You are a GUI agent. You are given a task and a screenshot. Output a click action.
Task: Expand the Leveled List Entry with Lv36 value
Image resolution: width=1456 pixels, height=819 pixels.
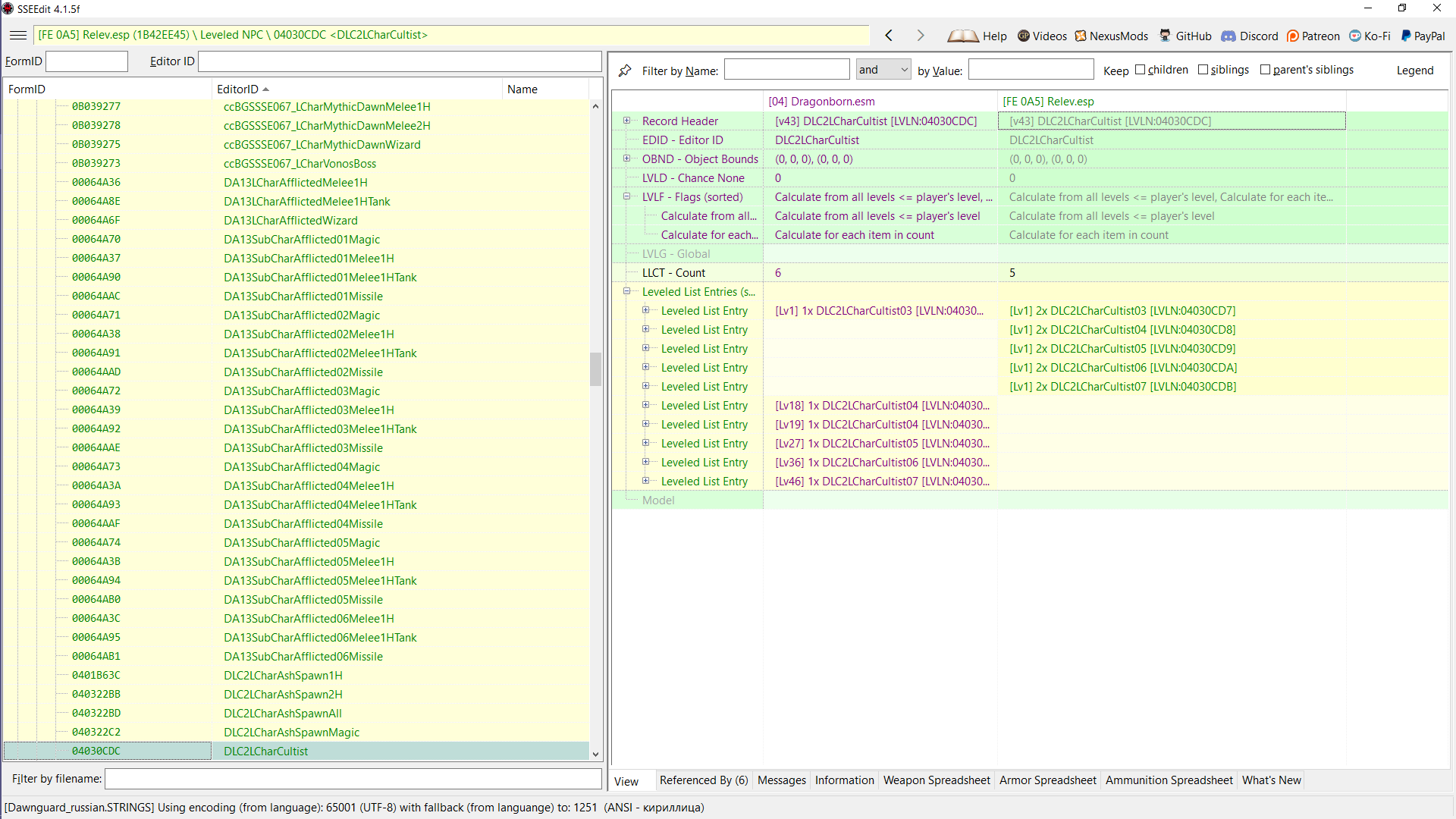(x=645, y=462)
